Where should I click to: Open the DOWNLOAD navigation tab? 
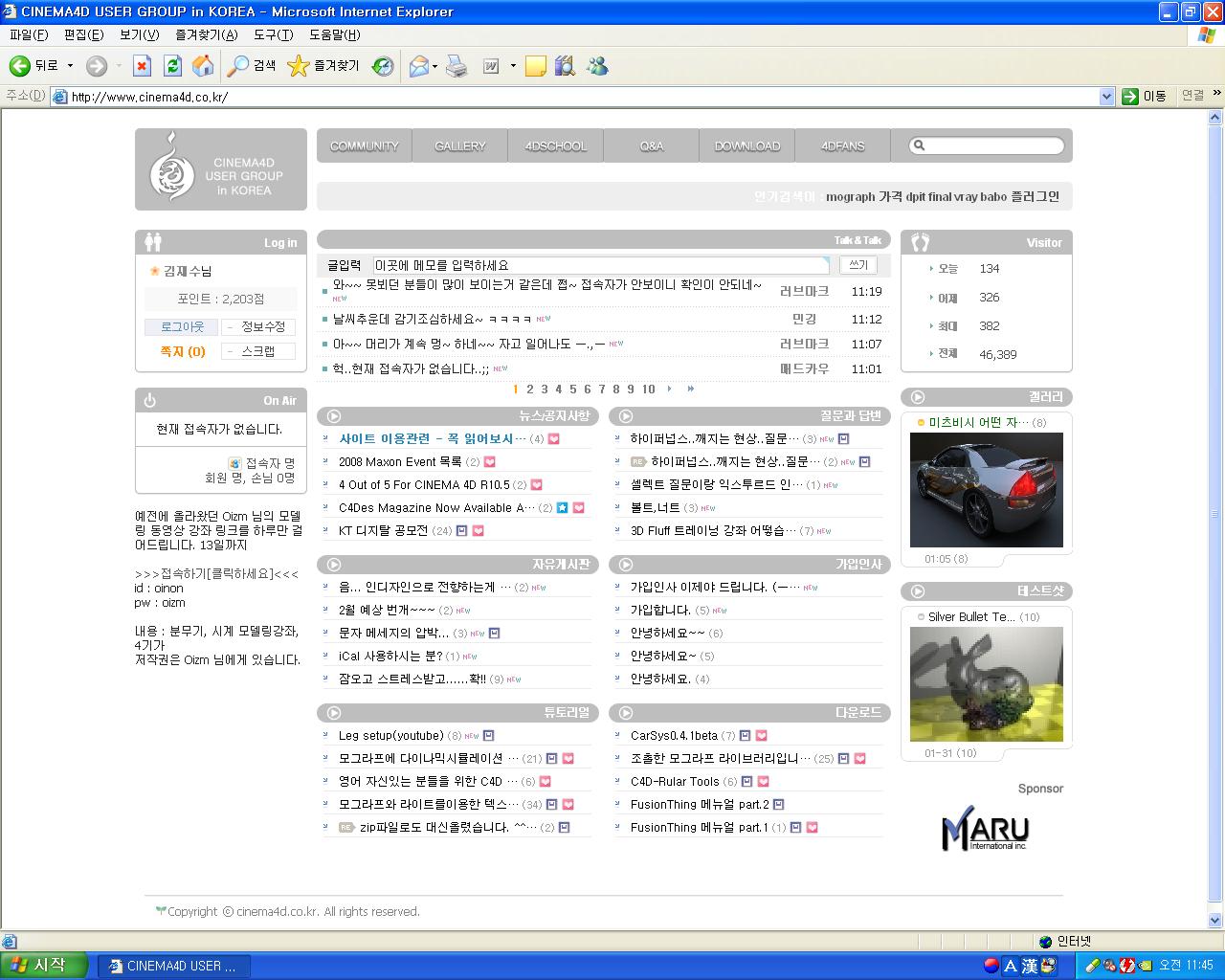[746, 145]
